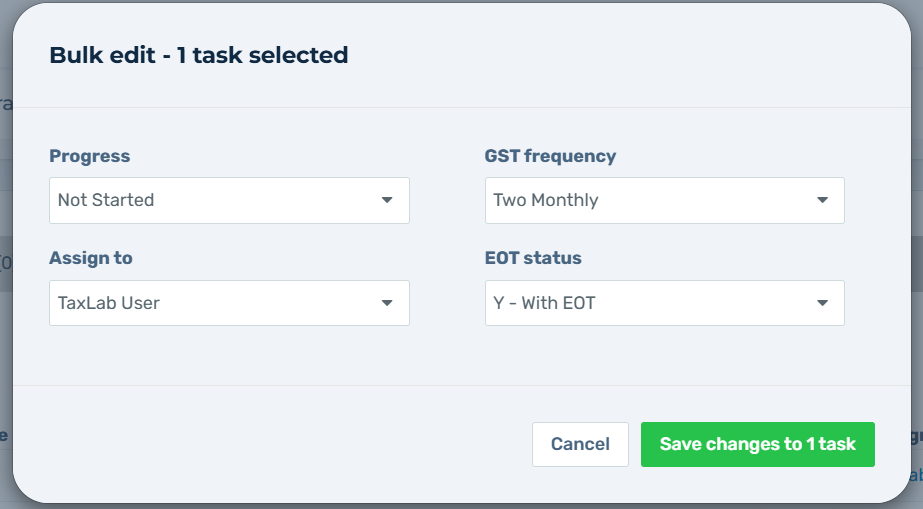923x509 pixels.
Task: Expand the "Two Monthly" frequency selector
Action: coord(664,200)
